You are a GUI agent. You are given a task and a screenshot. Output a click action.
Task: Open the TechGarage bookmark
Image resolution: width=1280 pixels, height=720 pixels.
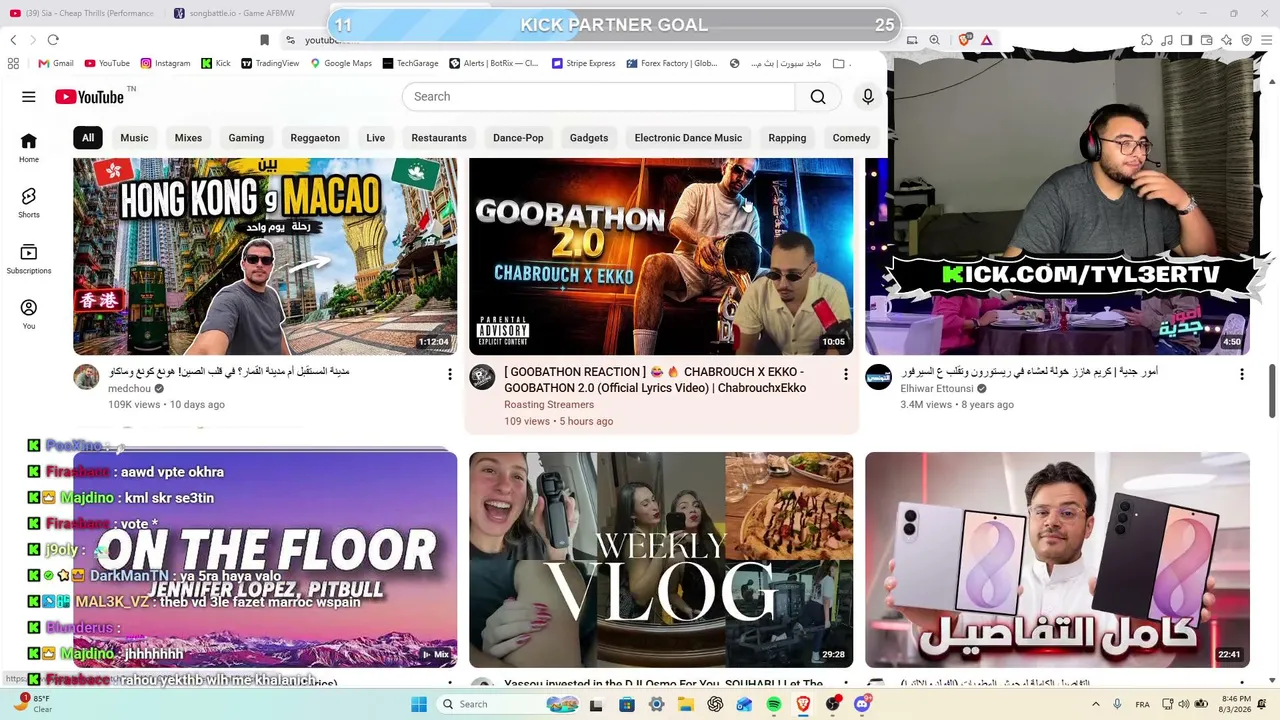(x=410, y=63)
